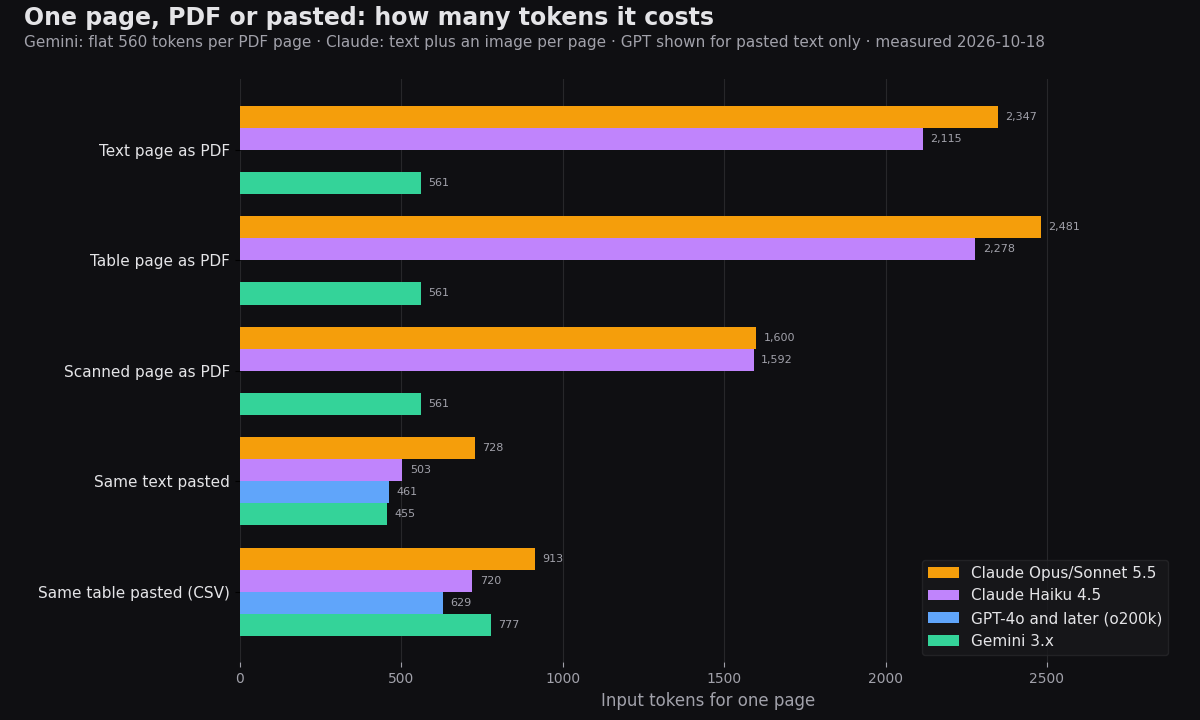
Task: Click the orange Claude Opus/Sonnet 5.5 legend swatch
Action: 943,573
